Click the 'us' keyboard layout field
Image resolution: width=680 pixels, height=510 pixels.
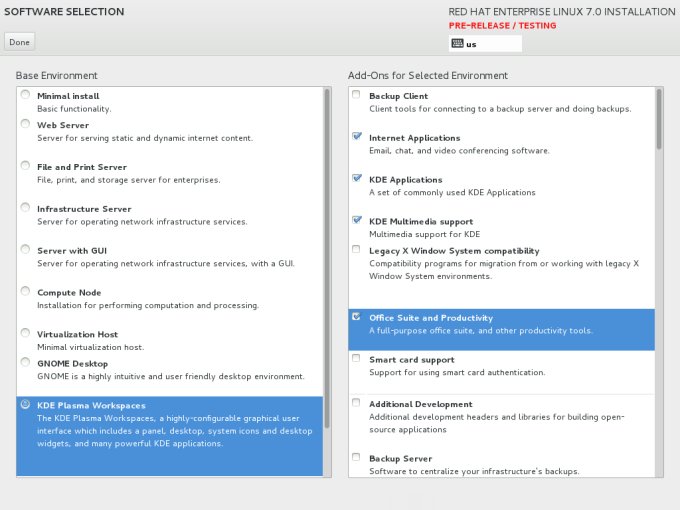(485, 43)
